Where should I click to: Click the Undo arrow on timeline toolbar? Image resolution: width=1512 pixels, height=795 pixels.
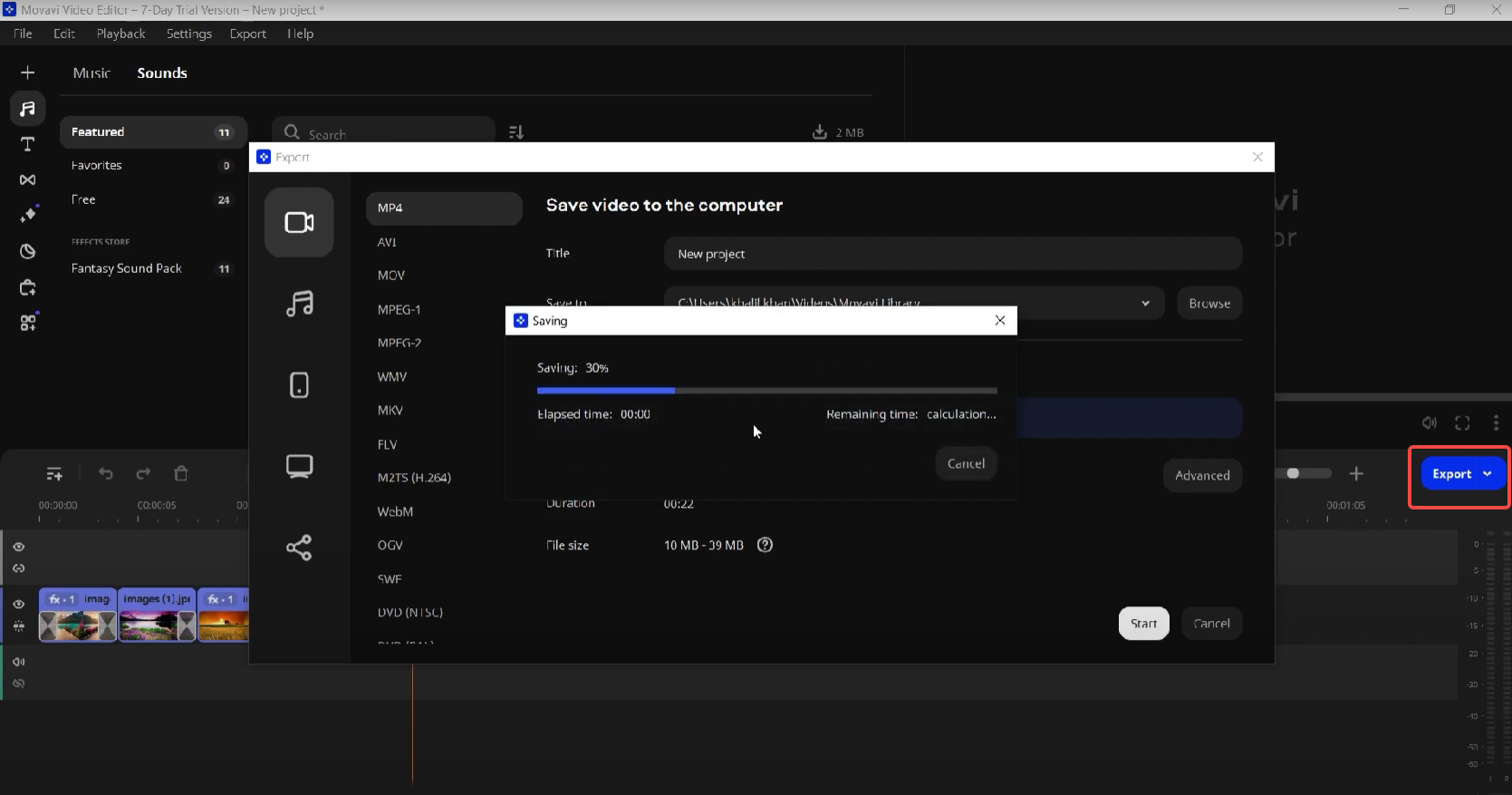pos(106,474)
